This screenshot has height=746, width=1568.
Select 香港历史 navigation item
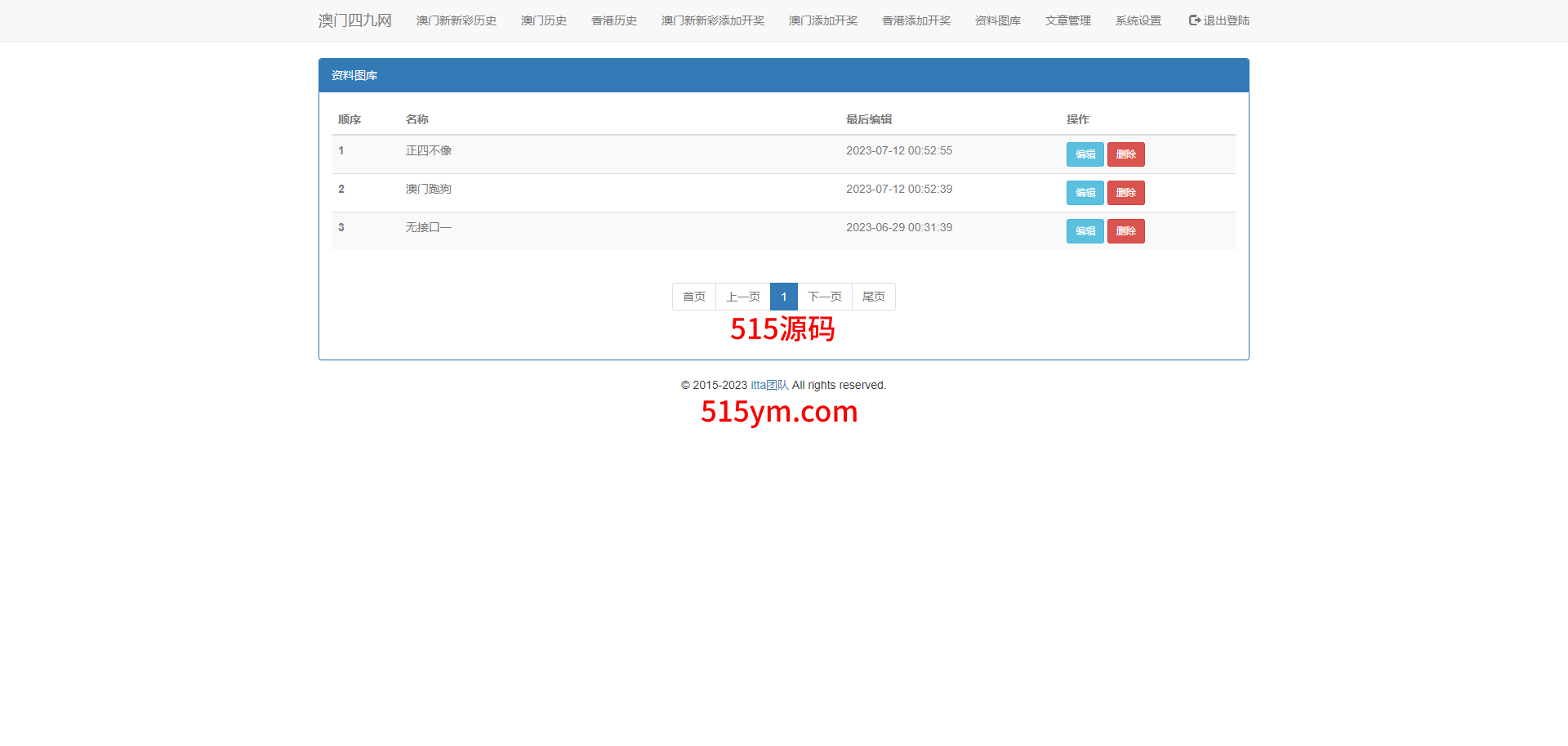613,20
